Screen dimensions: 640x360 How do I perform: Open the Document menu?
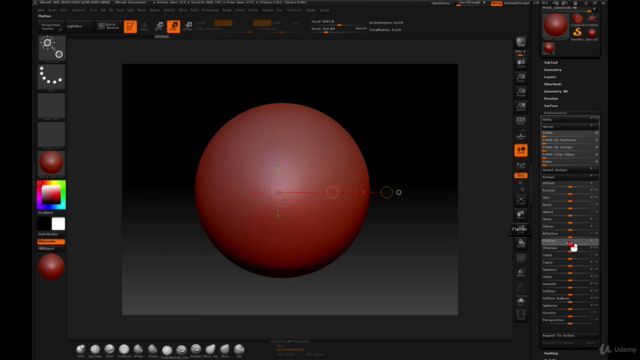tap(78, 10)
